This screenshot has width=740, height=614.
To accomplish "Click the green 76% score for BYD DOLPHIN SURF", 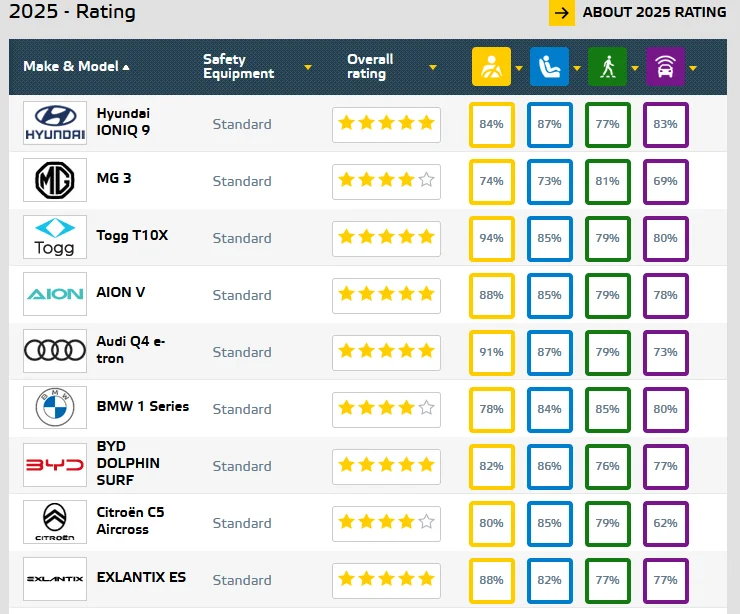I will click(x=607, y=467).
